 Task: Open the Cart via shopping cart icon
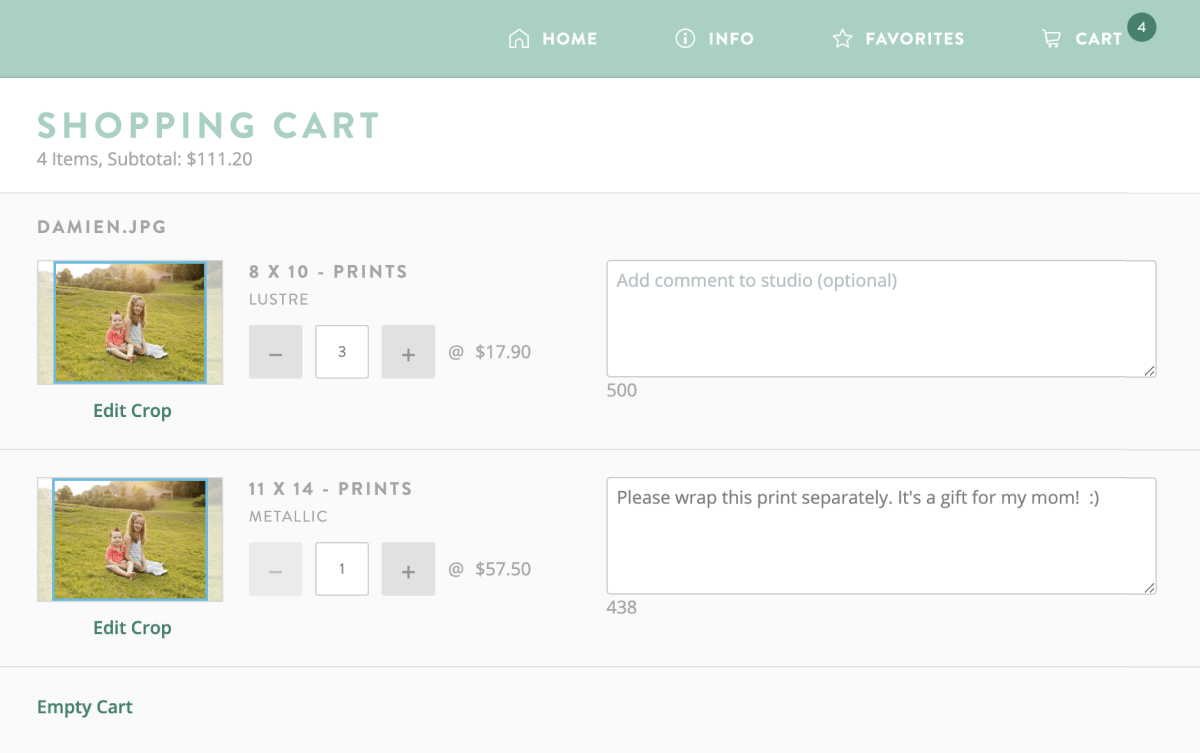1052,38
